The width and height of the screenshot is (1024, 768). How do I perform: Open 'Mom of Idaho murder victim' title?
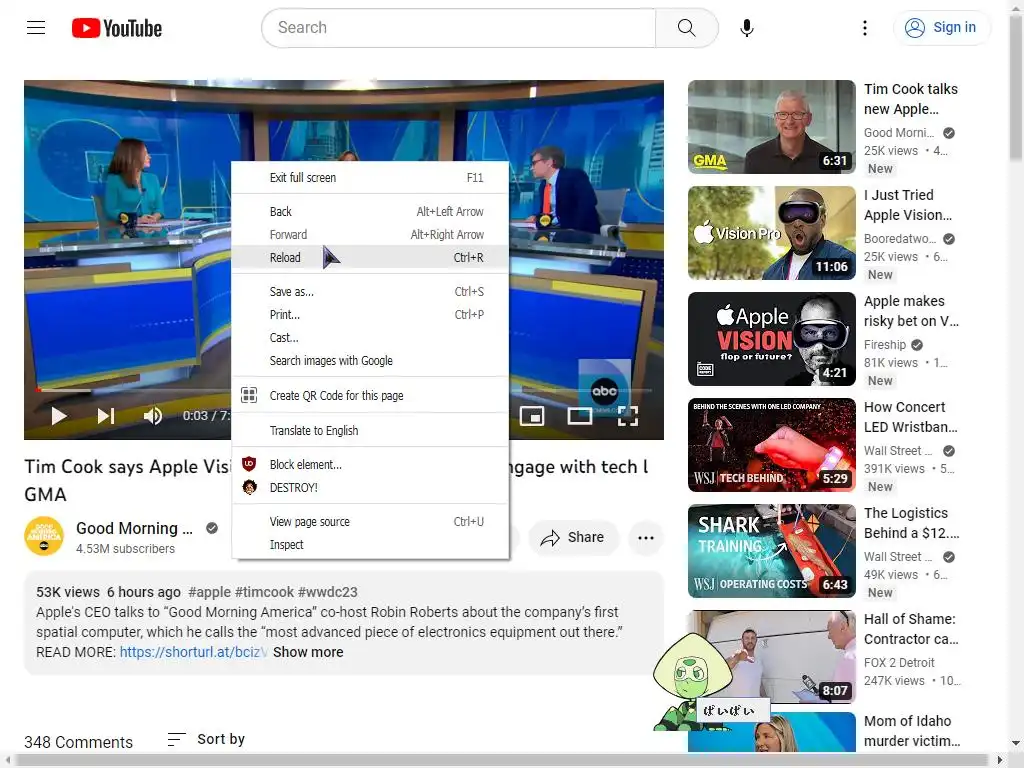(x=912, y=731)
